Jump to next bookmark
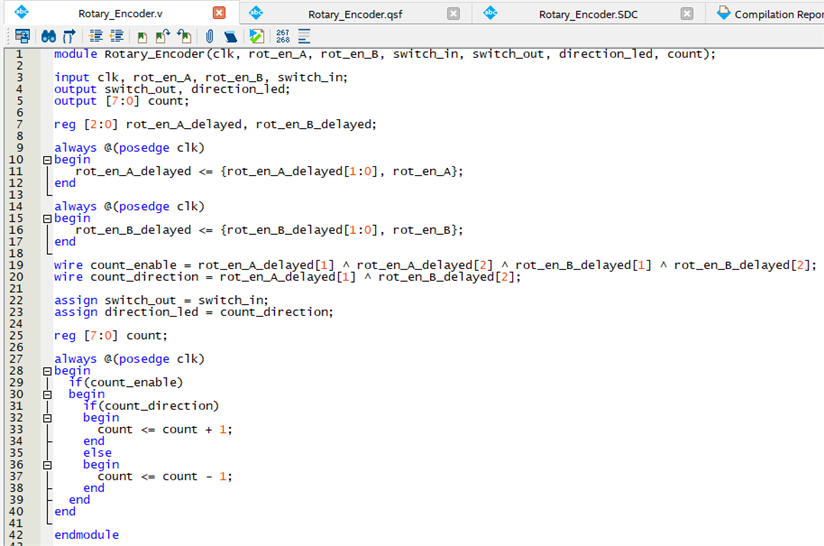Screen dimensions: 824x546 (162, 36)
